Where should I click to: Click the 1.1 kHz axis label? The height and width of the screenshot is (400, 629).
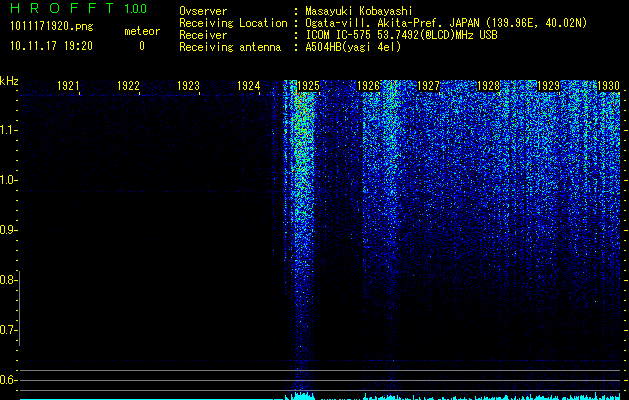(8, 130)
